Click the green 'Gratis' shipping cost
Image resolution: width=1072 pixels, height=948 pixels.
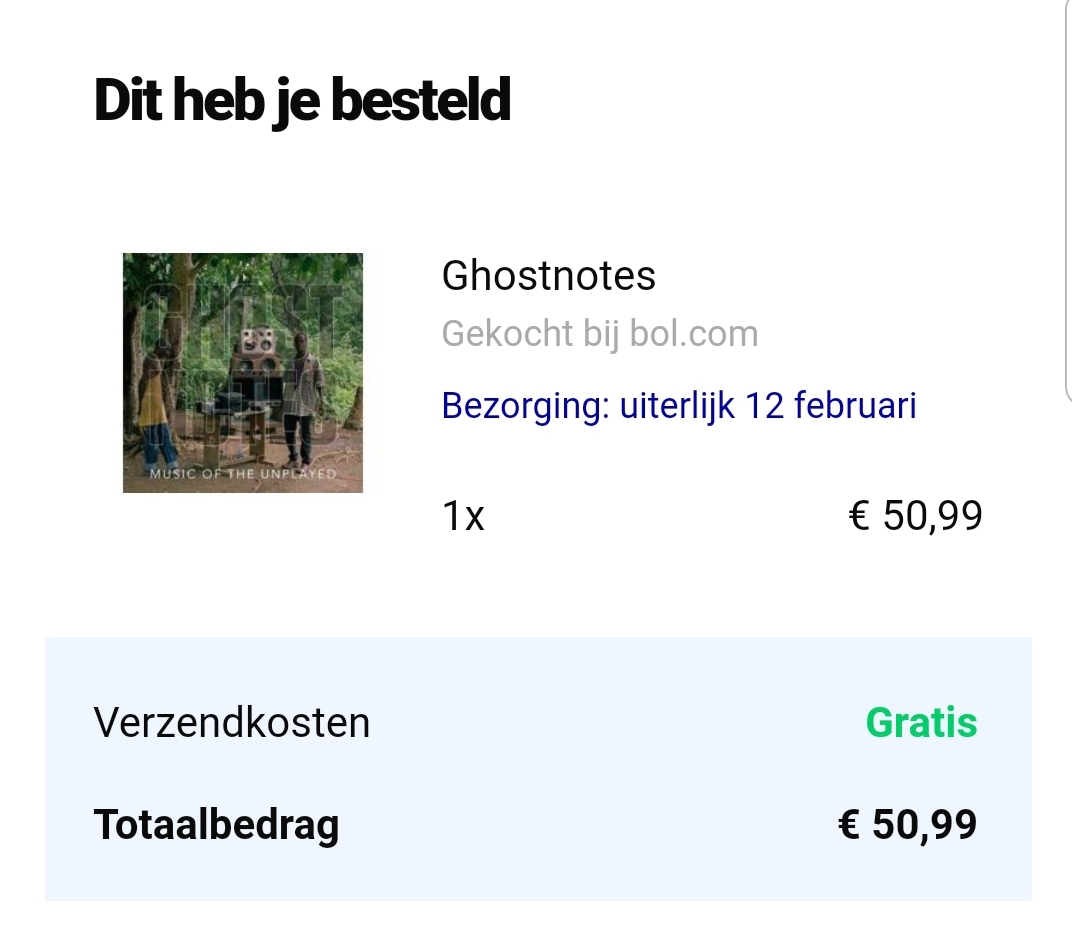pyautogui.click(x=921, y=722)
